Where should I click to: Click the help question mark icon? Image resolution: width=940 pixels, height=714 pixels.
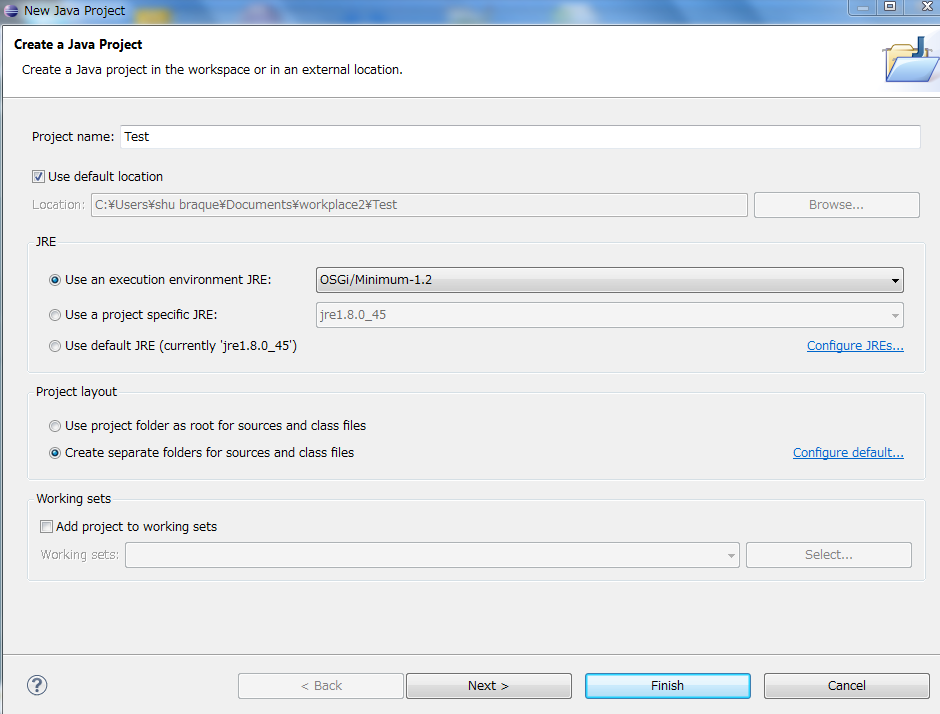pos(36,685)
